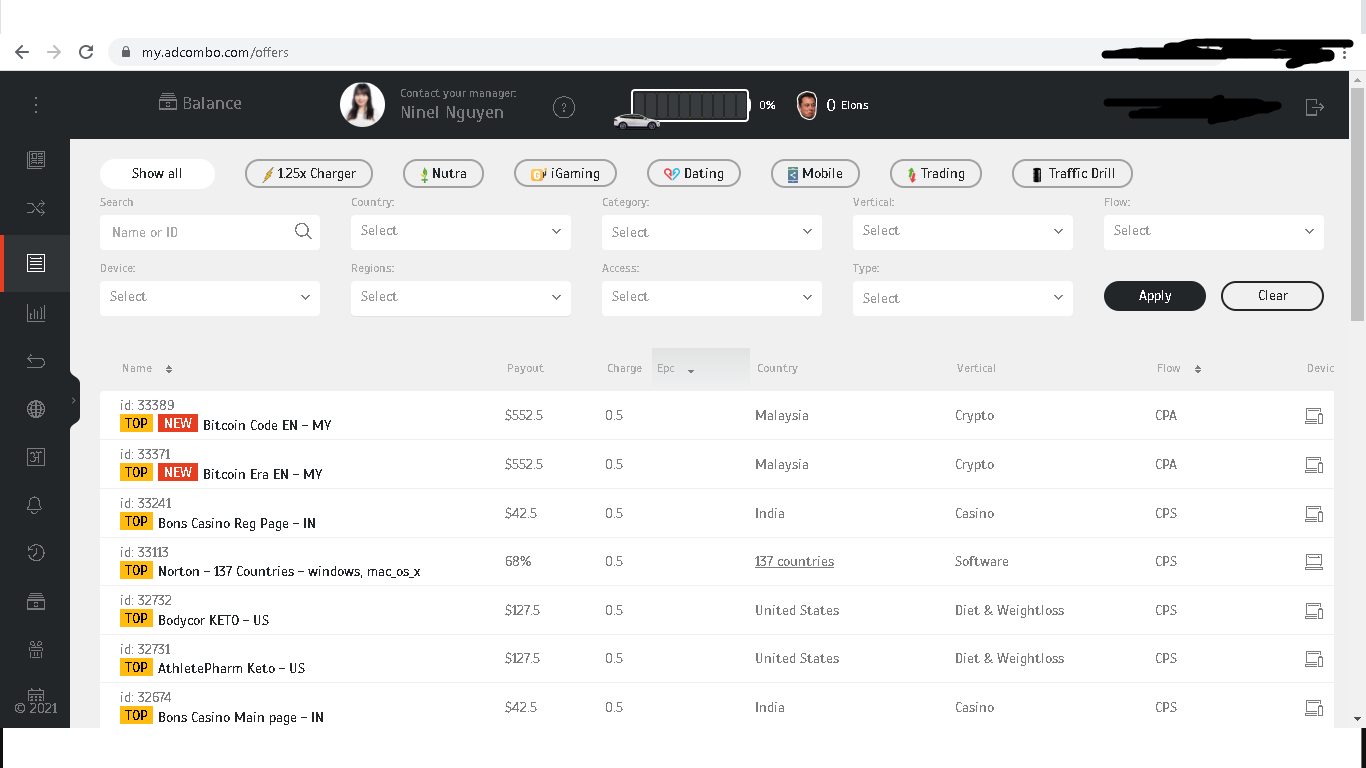Expand the Access dropdown
This screenshot has height=768, width=1366.
(x=712, y=297)
